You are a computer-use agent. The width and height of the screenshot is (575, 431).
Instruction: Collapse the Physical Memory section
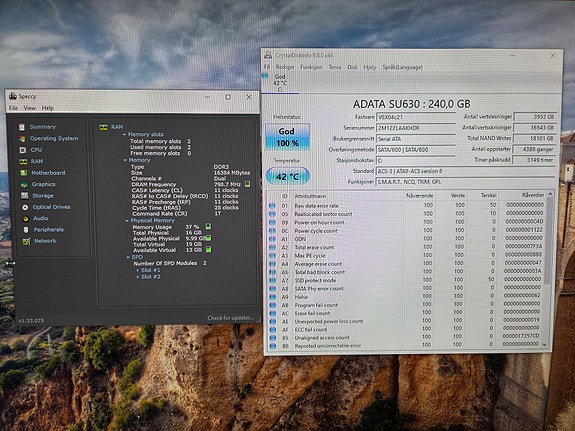click(127, 221)
